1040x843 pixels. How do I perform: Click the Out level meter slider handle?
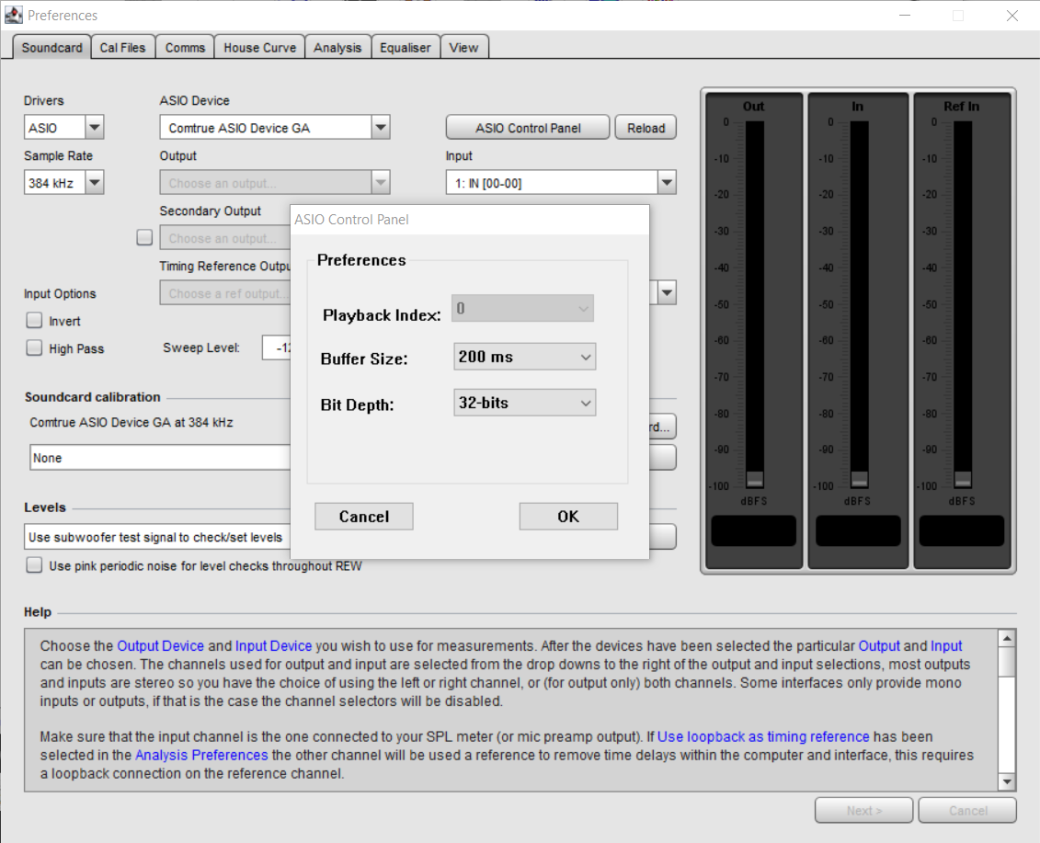tap(754, 478)
